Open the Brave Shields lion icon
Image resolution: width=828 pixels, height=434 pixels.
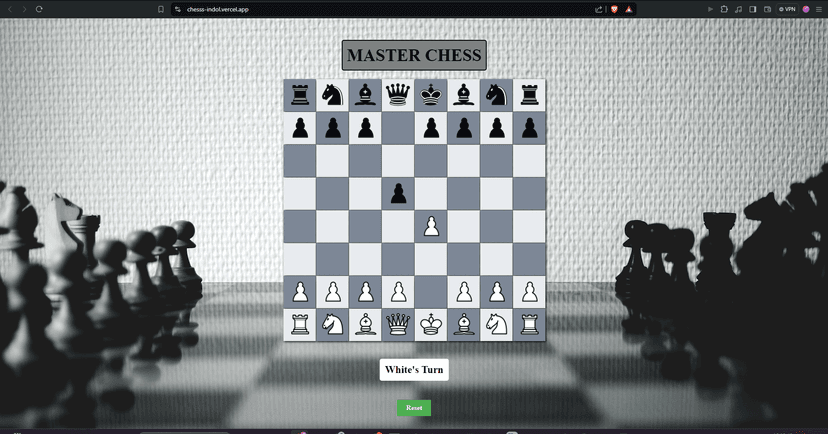coord(614,9)
